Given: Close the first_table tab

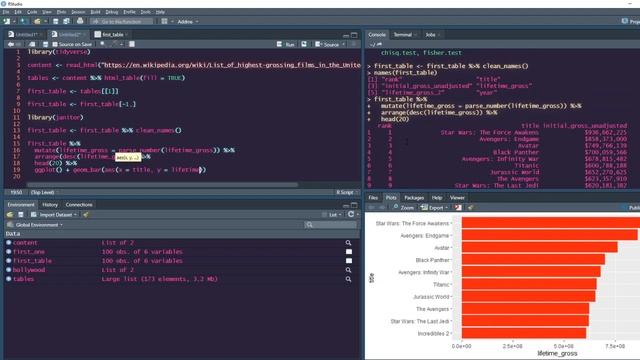Looking at the screenshot, I should (127, 35).
